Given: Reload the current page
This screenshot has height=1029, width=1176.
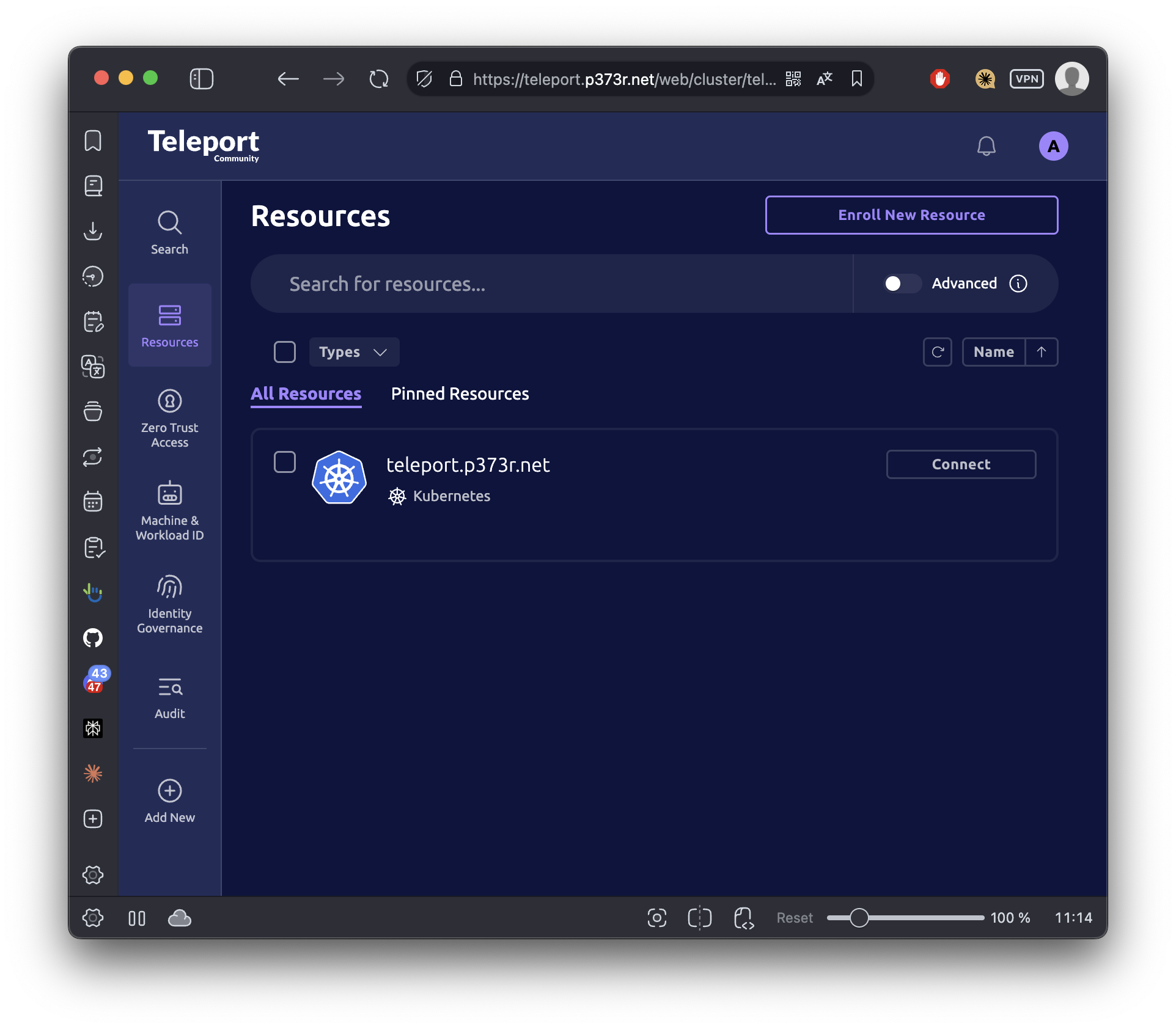Looking at the screenshot, I should pyautogui.click(x=379, y=79).
